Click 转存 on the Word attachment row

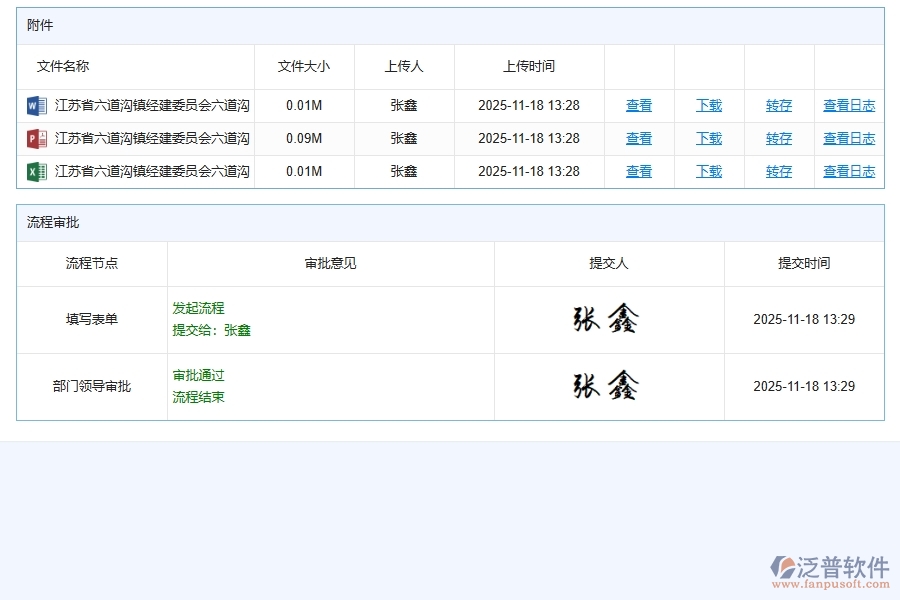pos(778,105)
